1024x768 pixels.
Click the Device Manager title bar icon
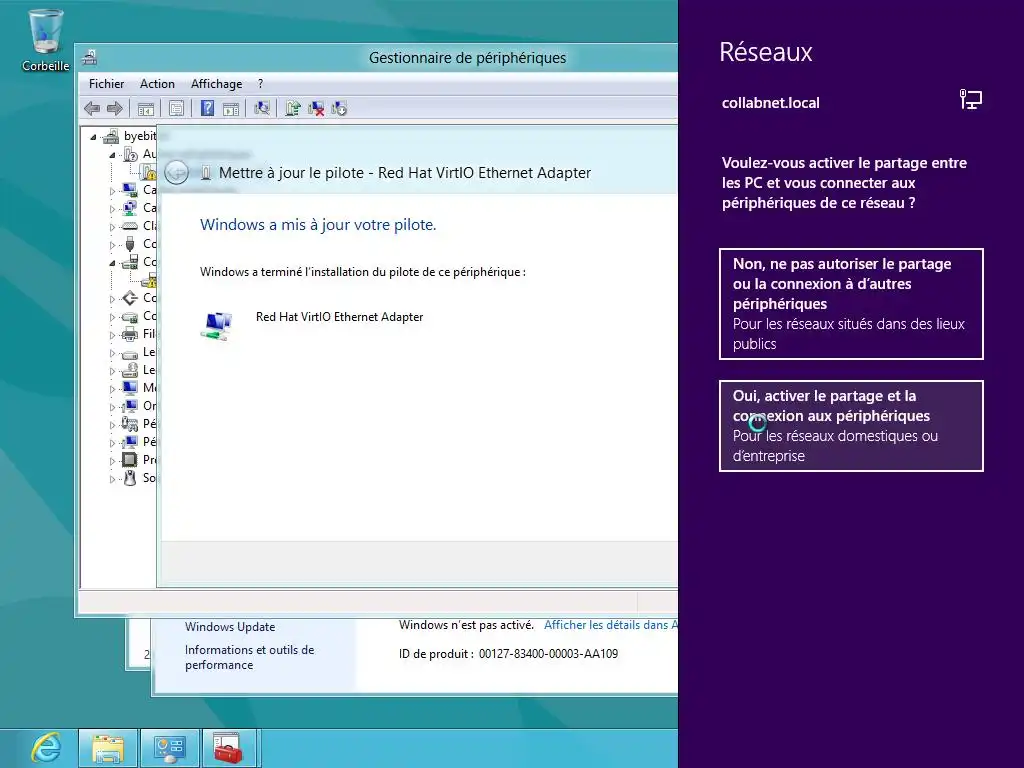pos(89,57)
